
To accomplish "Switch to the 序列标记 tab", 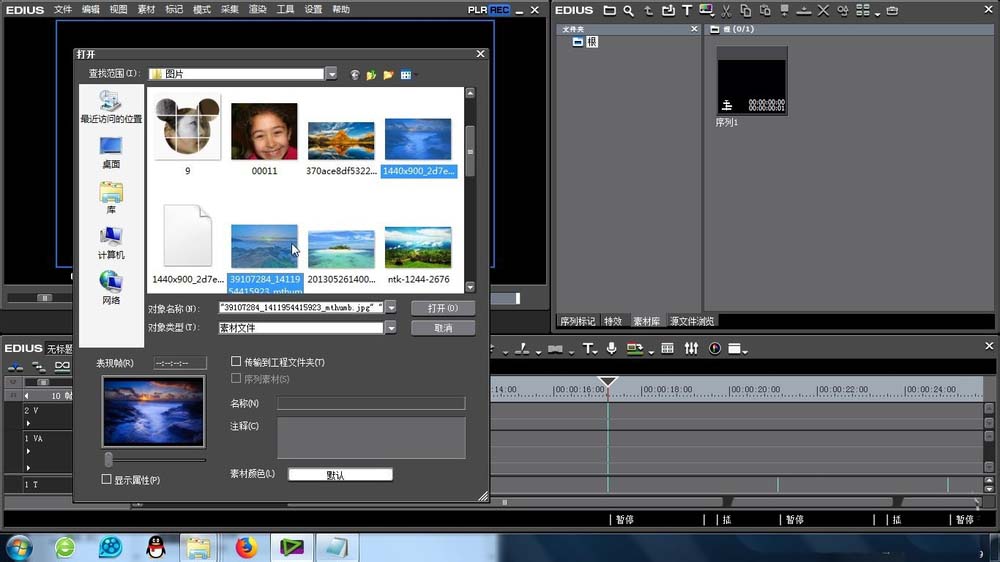I will [577, 321].
